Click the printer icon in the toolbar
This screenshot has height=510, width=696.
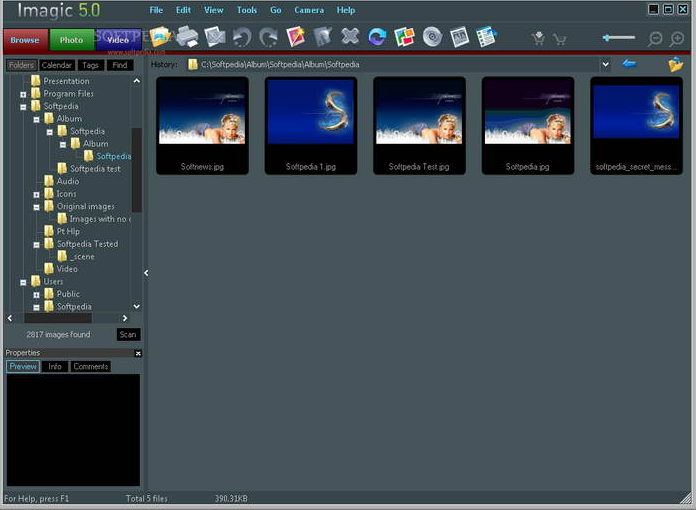tap(187, 38)
